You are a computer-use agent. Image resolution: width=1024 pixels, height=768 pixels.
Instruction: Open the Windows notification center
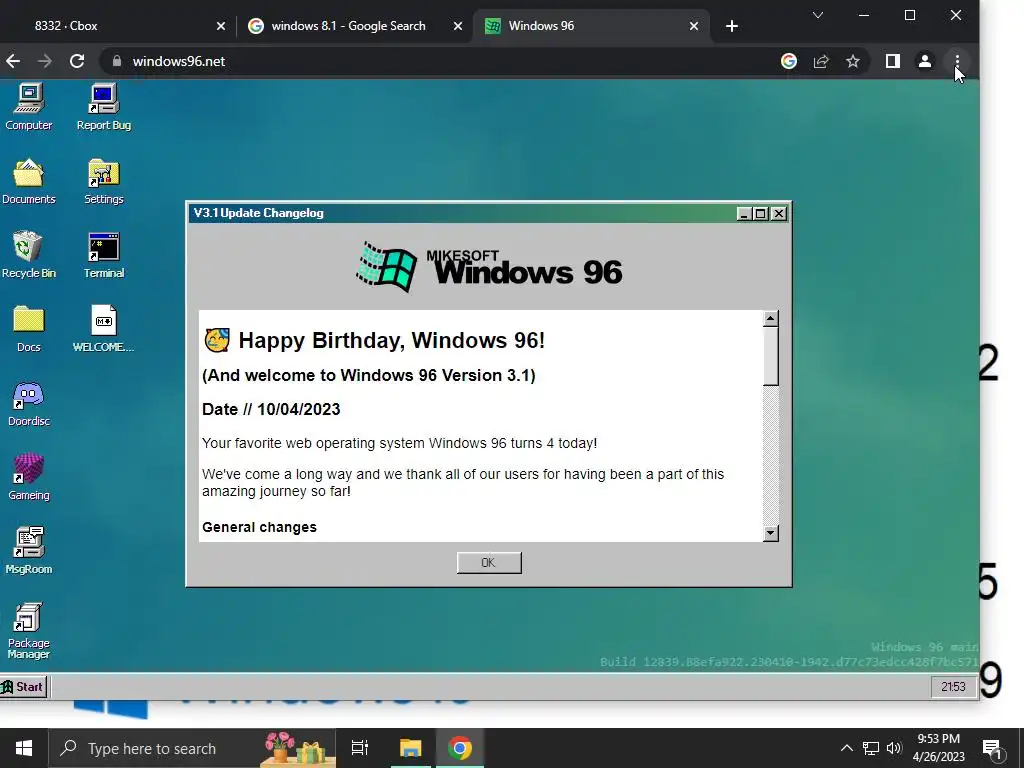click(993, 750)
